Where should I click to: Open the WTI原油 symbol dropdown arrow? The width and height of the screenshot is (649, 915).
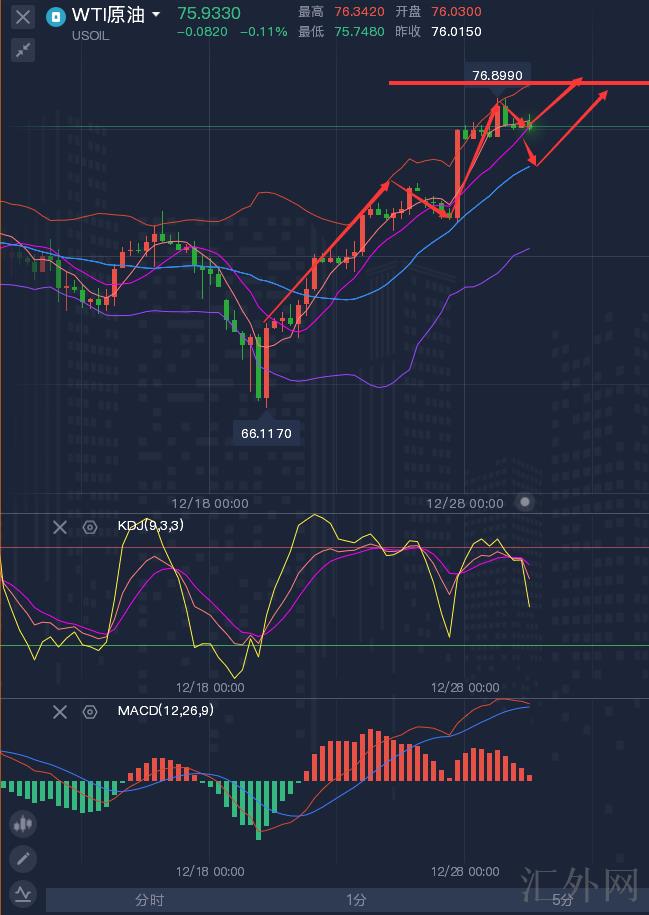coord(156,16)
